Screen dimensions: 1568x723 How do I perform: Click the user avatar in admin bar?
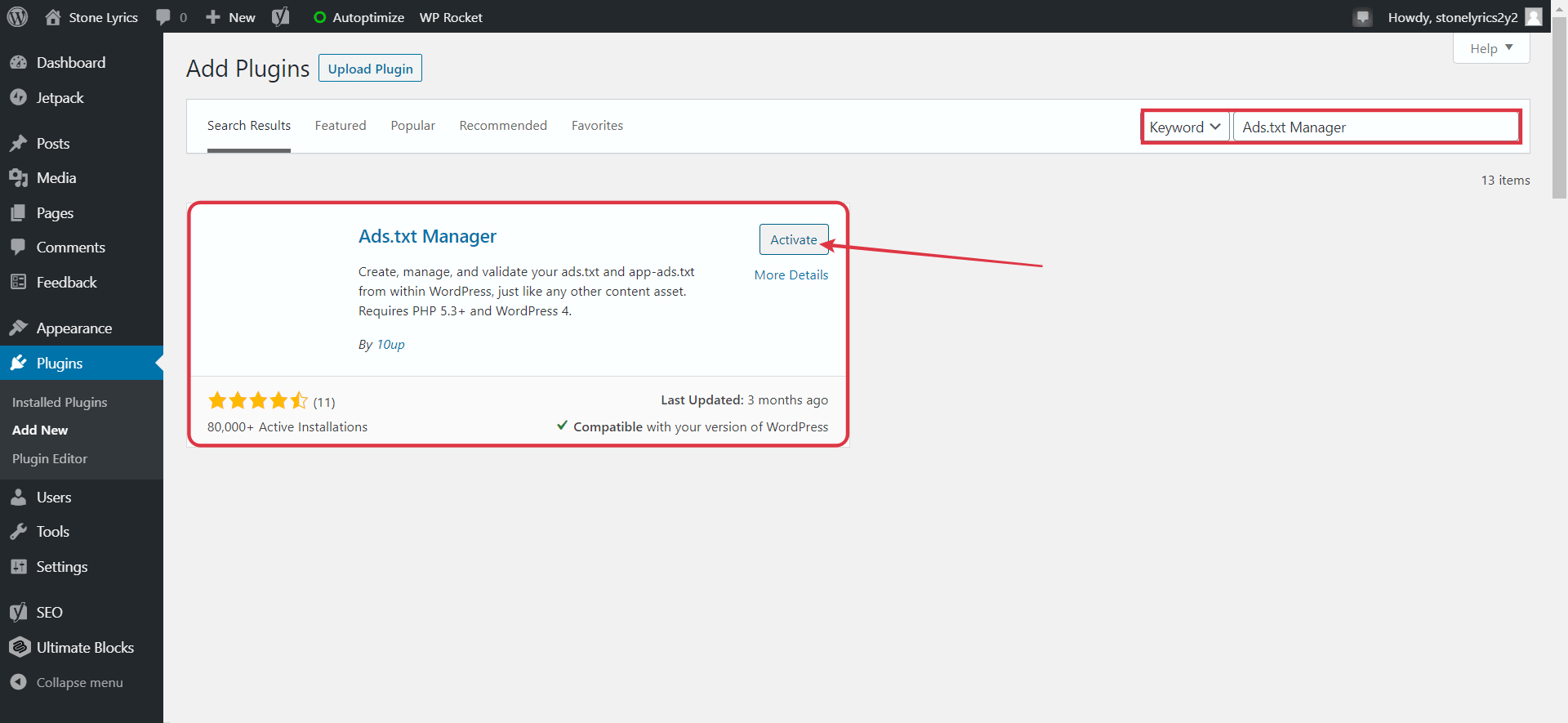pyautogui.click(x=1535, y=16)
